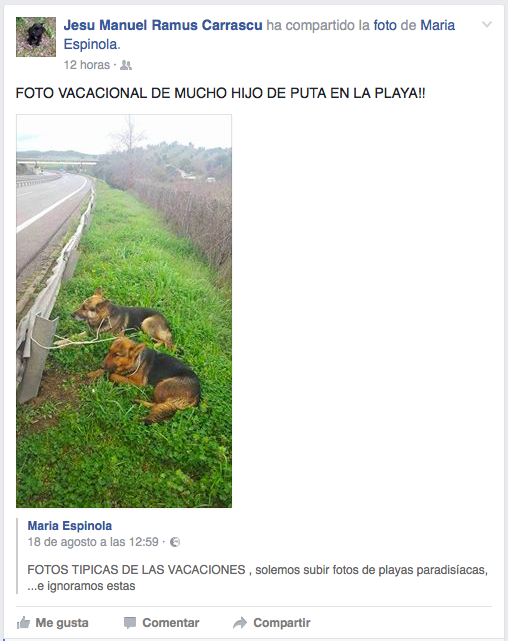Click the 'Compartir' text label
The width and height of the screenshot is (508, 641).
pos(282,623)
